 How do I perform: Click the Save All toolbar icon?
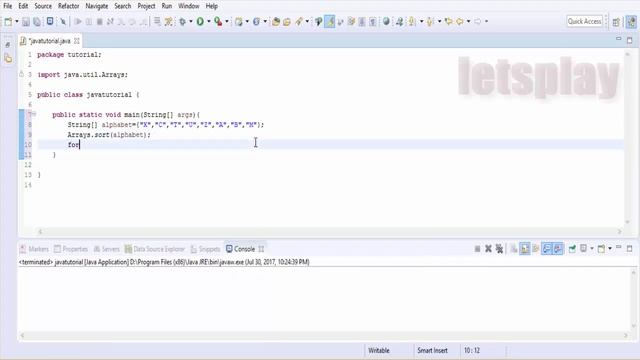(x=37, y=22)
